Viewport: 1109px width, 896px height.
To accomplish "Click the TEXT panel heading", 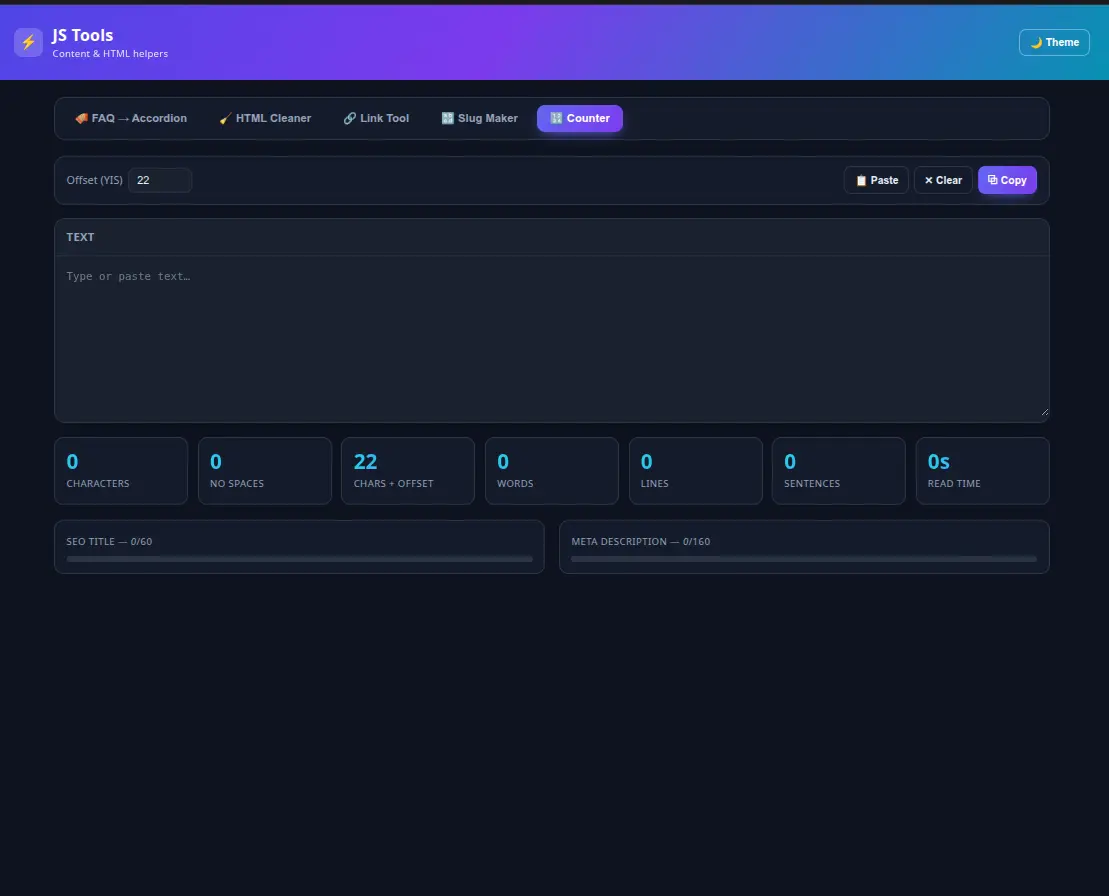I will [x=80, y=237].
